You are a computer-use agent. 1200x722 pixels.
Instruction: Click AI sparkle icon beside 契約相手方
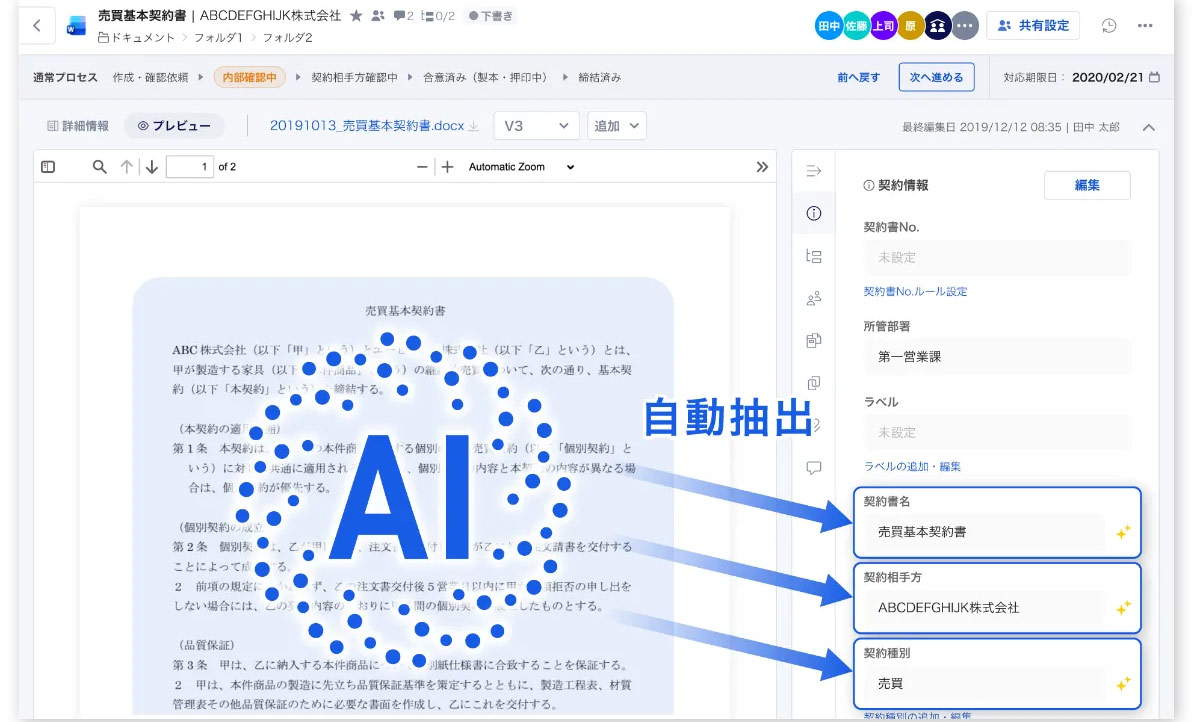pyautogui.click(x=1123, y=607)
